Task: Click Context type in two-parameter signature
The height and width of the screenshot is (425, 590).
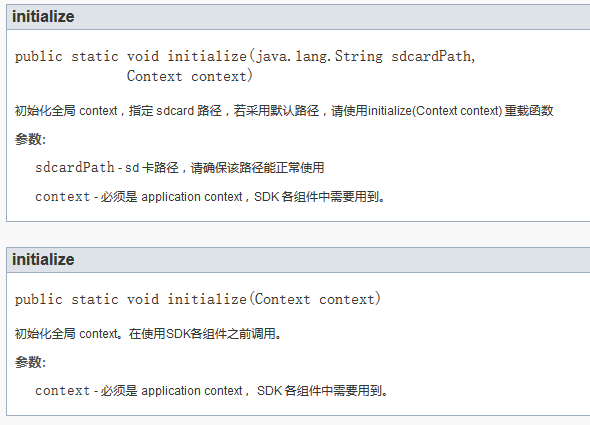Action: coord(154,76)
